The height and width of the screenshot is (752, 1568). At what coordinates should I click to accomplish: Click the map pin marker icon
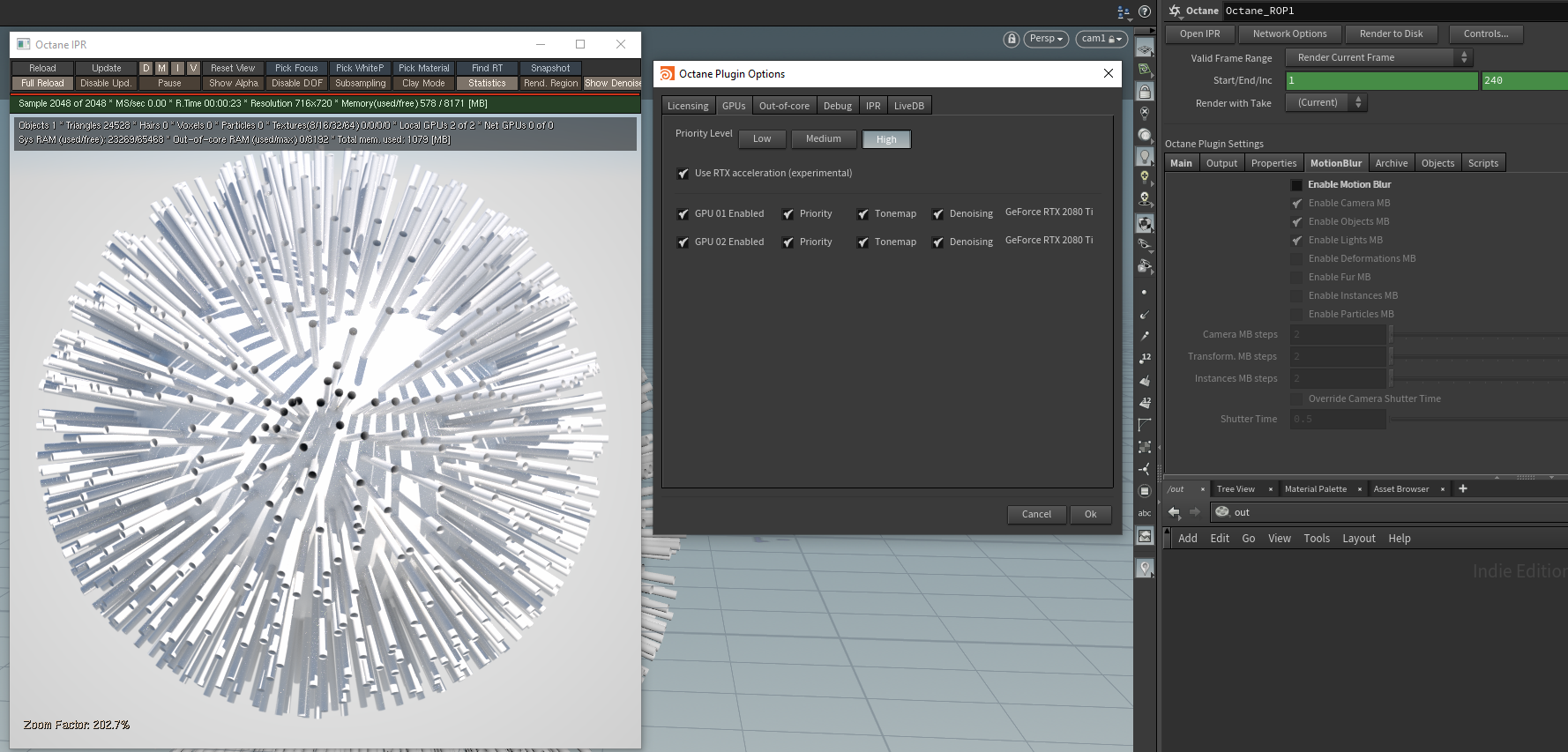click(1145, 569)
